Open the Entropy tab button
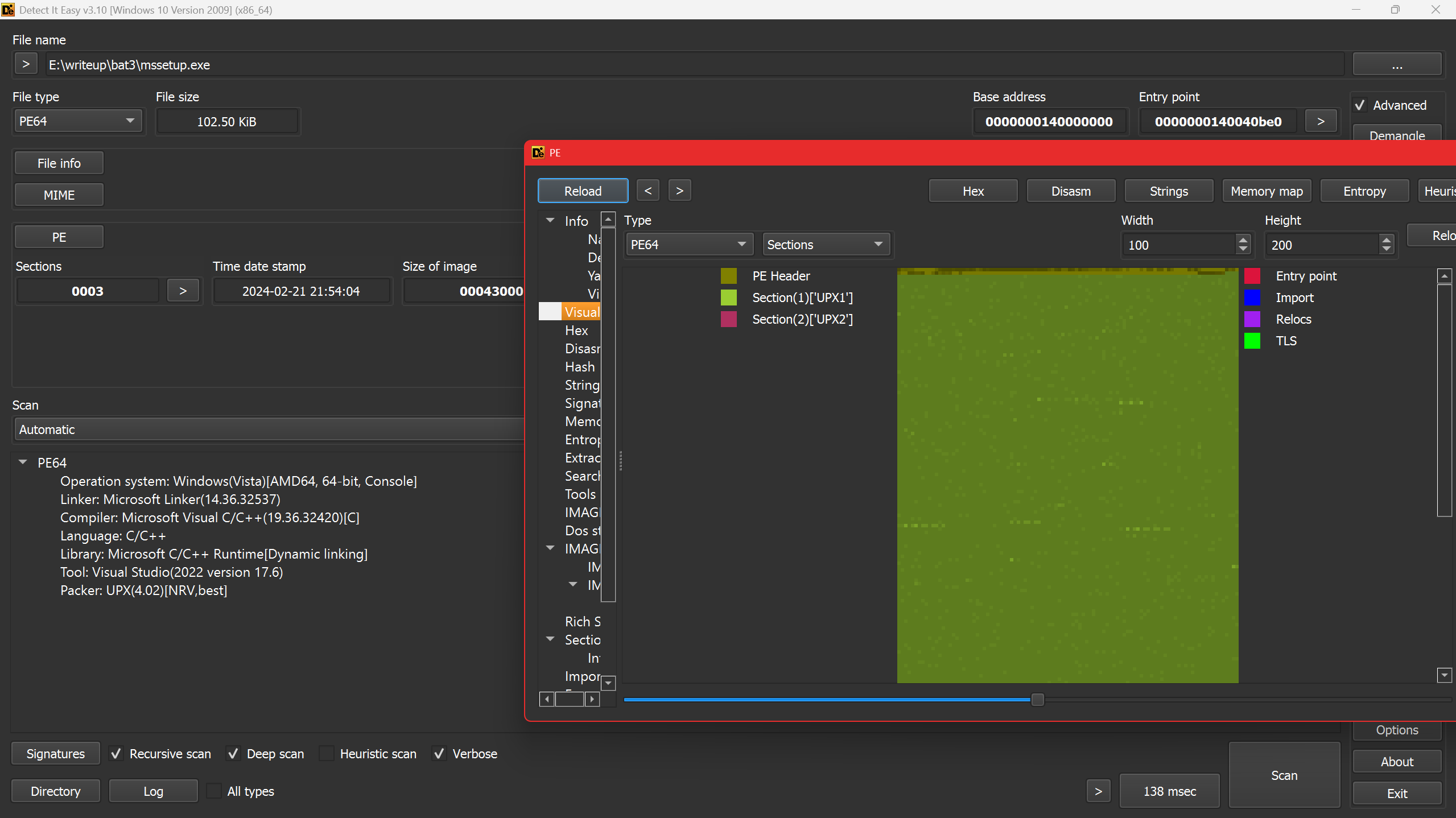The width and height of the screenshot is (1456, 818). pos(1364,191)
